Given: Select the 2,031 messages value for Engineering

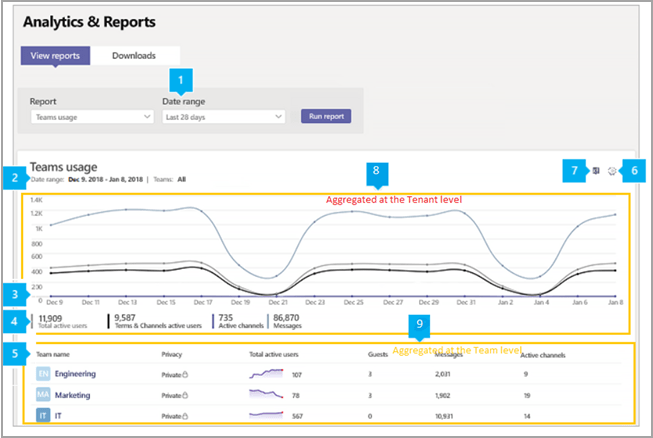Looking at the screenshot, I should click(443, 374).
